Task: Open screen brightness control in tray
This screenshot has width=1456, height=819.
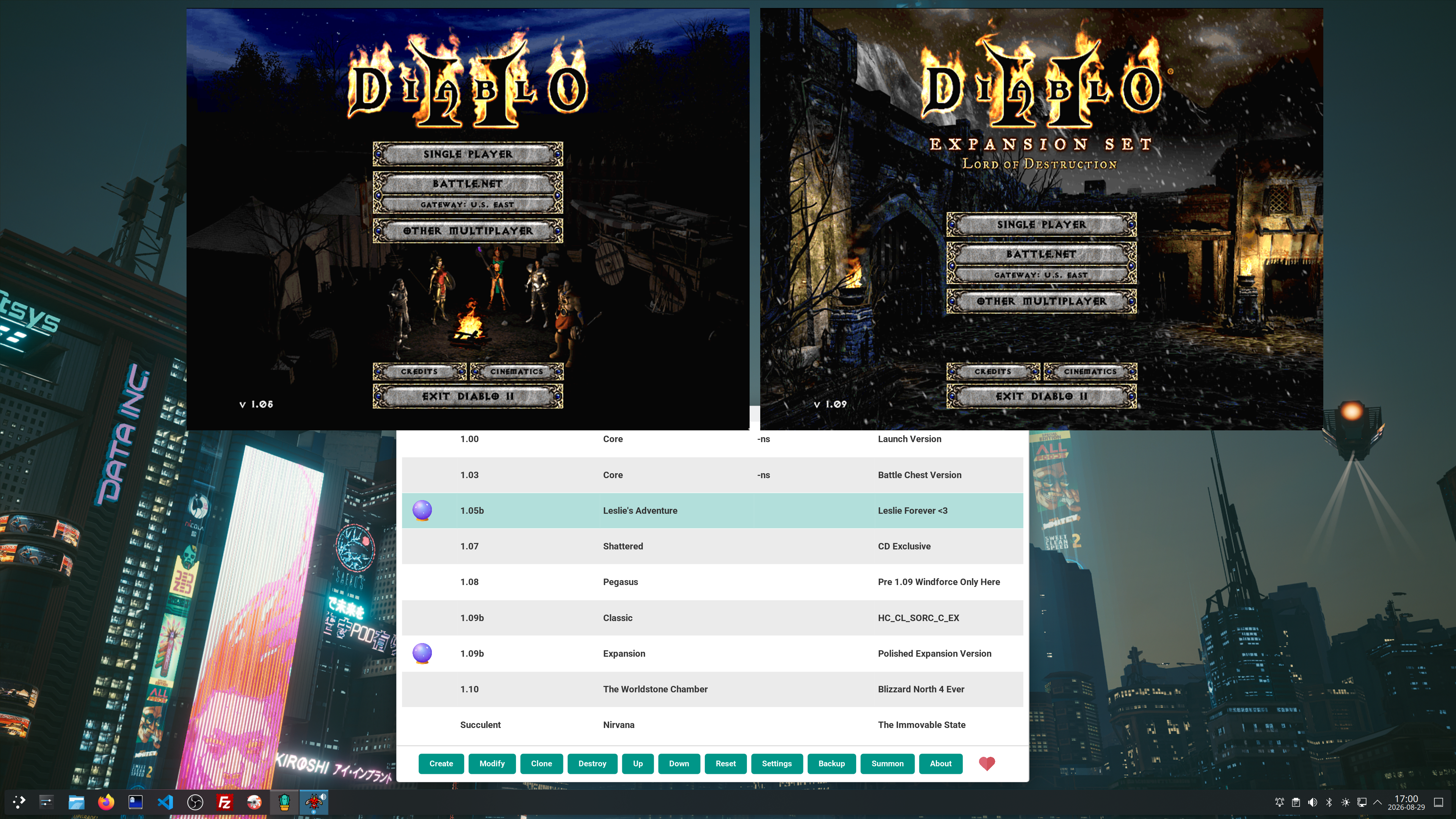Action: pyautogui.click(x=1345, y=802)
